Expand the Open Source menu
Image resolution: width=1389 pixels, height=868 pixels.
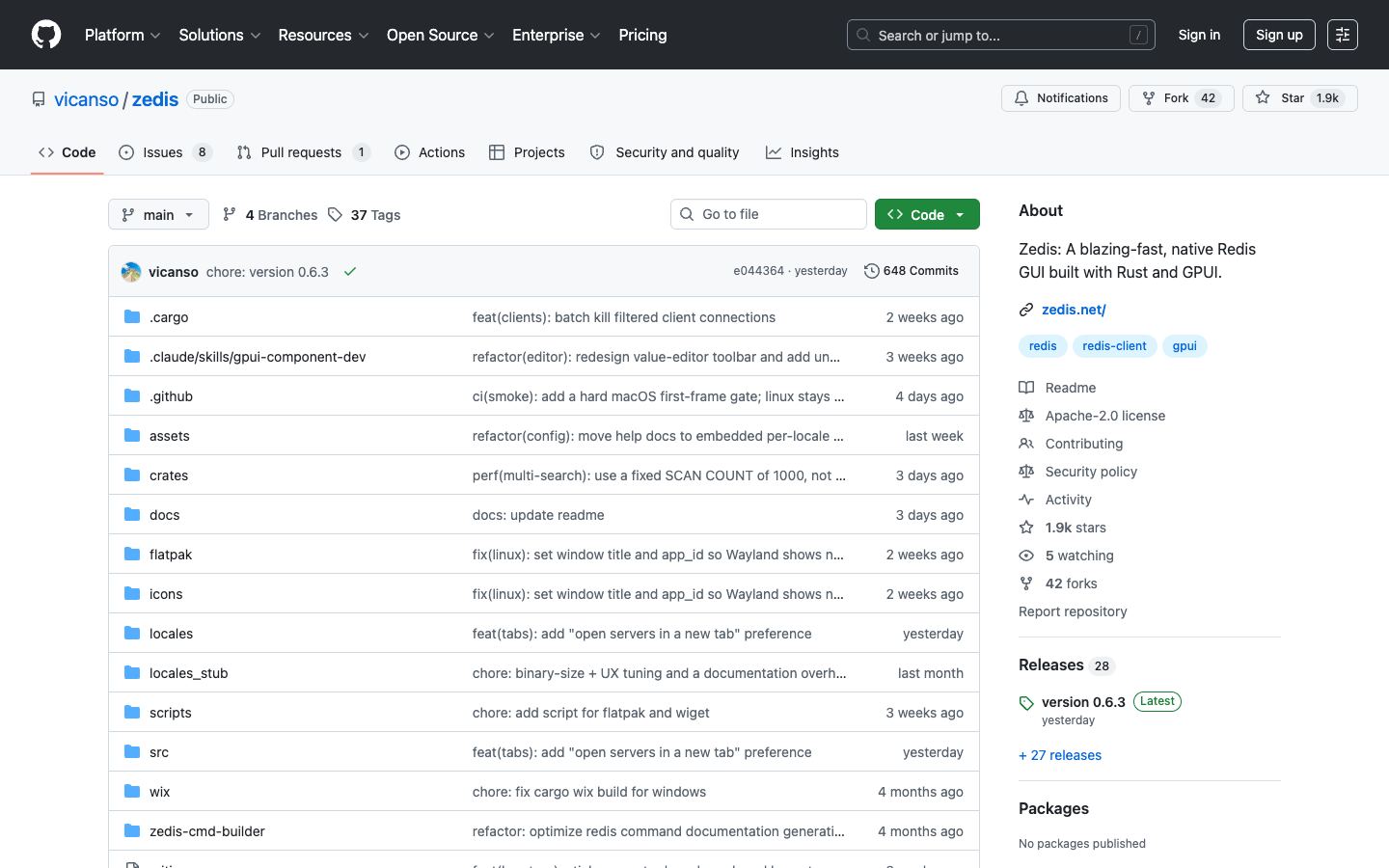point(441,35)
